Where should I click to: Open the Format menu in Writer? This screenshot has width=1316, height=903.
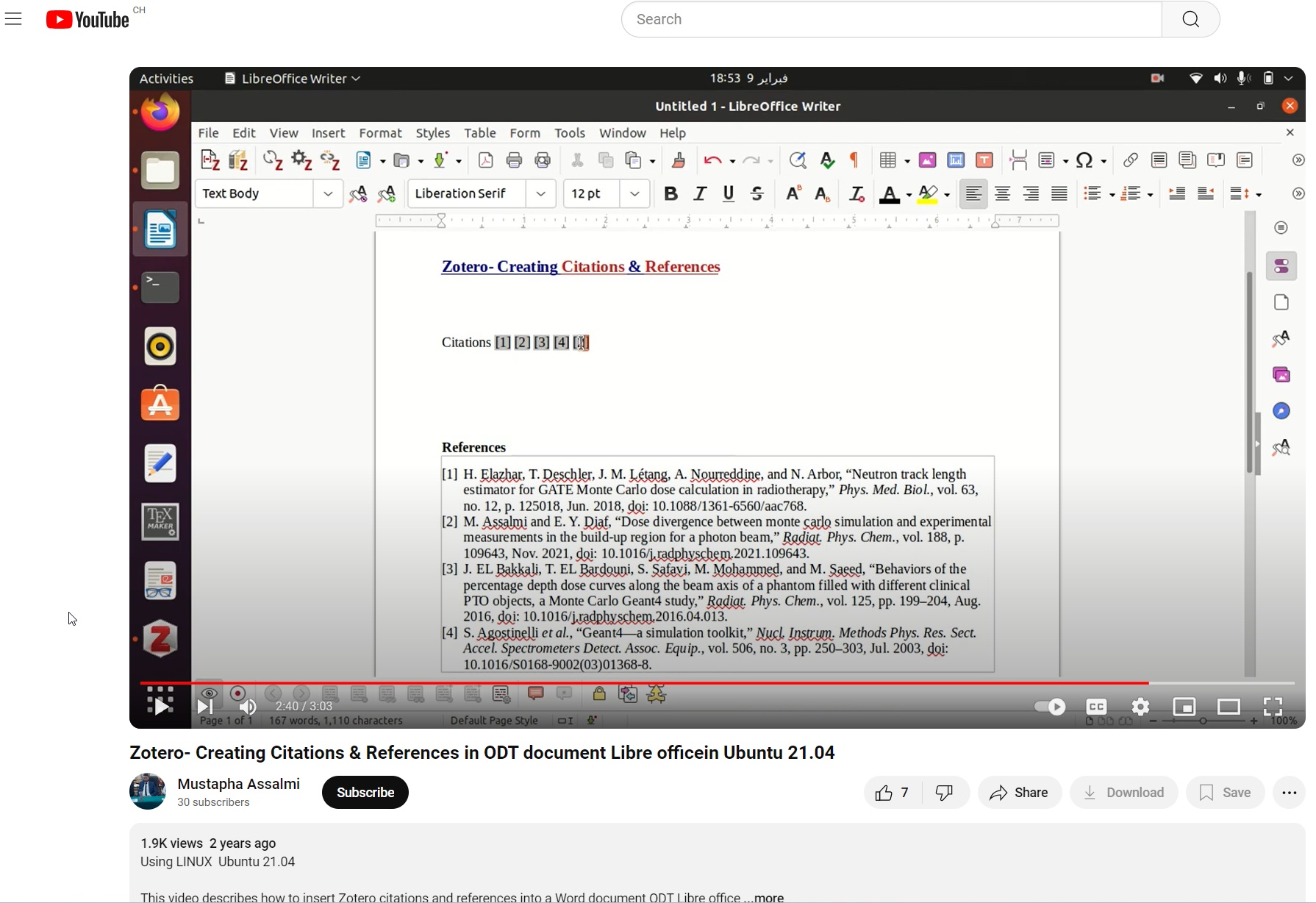click(x=380, y=133)
